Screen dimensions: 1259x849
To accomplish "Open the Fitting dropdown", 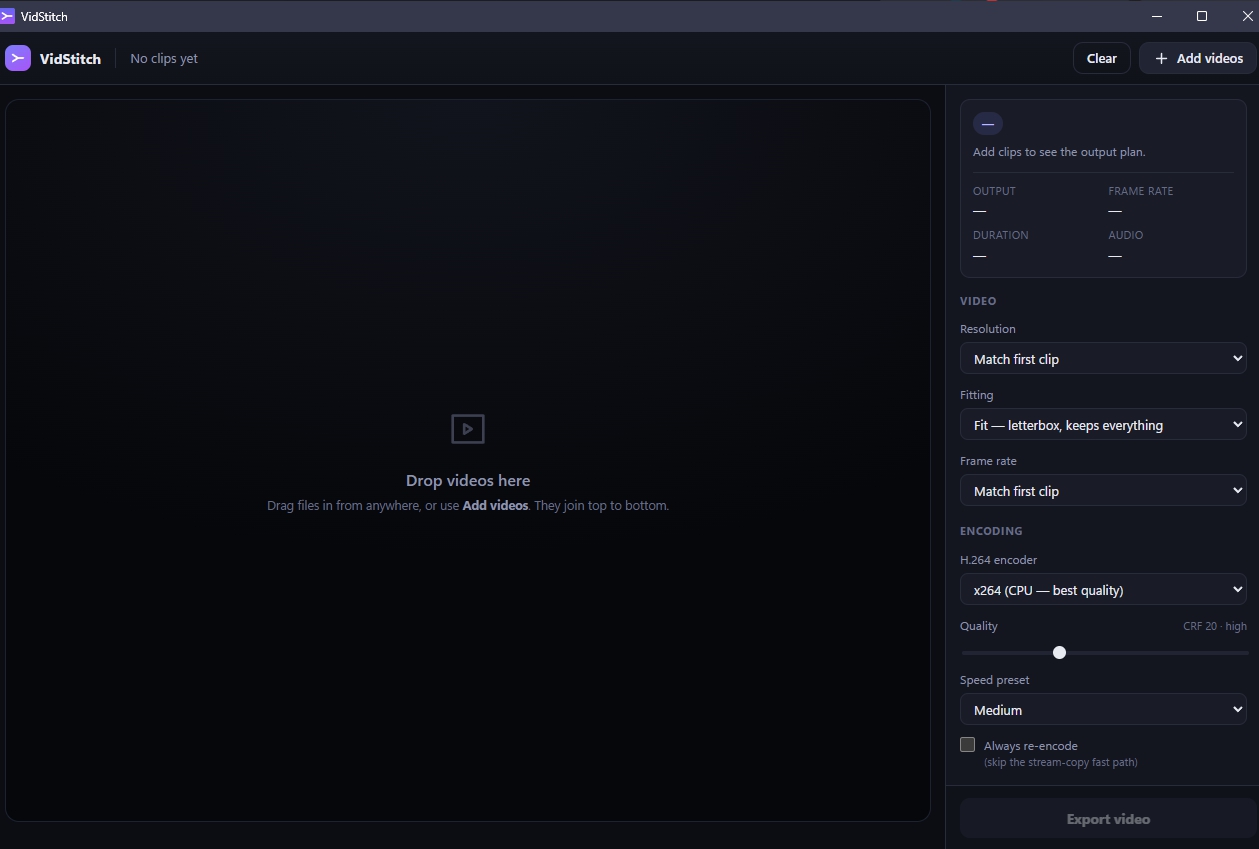I will pyautogui.click(x=1103, y=425).
